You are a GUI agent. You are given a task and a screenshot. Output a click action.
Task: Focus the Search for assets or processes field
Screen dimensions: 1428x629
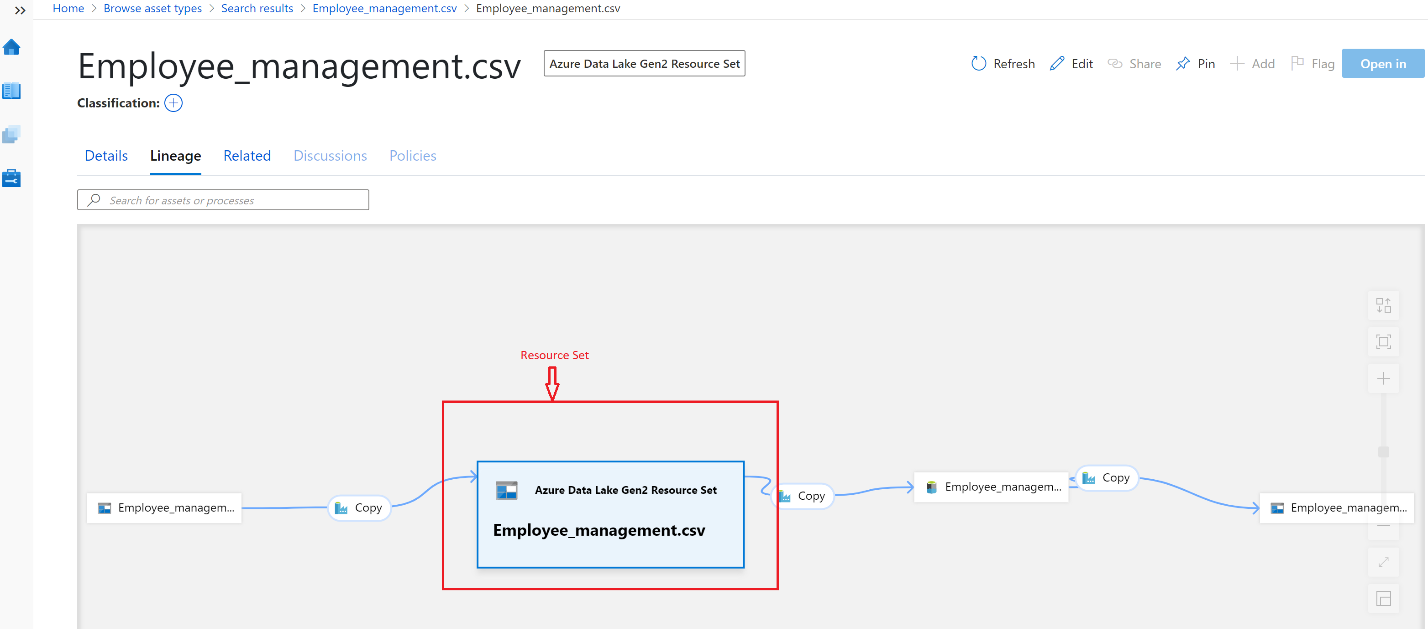(x=223, y=200)
